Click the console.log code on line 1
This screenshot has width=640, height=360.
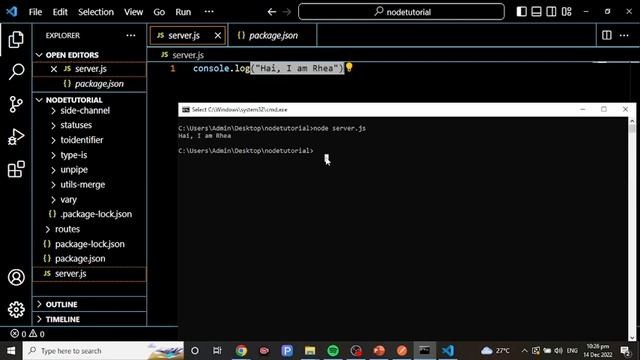pos(269,68)
